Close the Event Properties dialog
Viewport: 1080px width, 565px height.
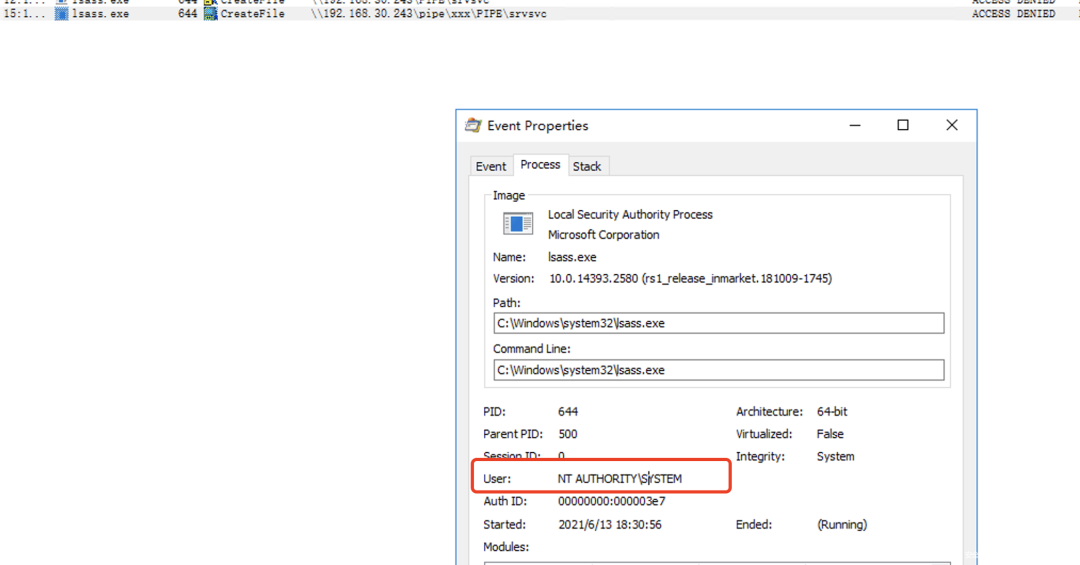point(952,125)
